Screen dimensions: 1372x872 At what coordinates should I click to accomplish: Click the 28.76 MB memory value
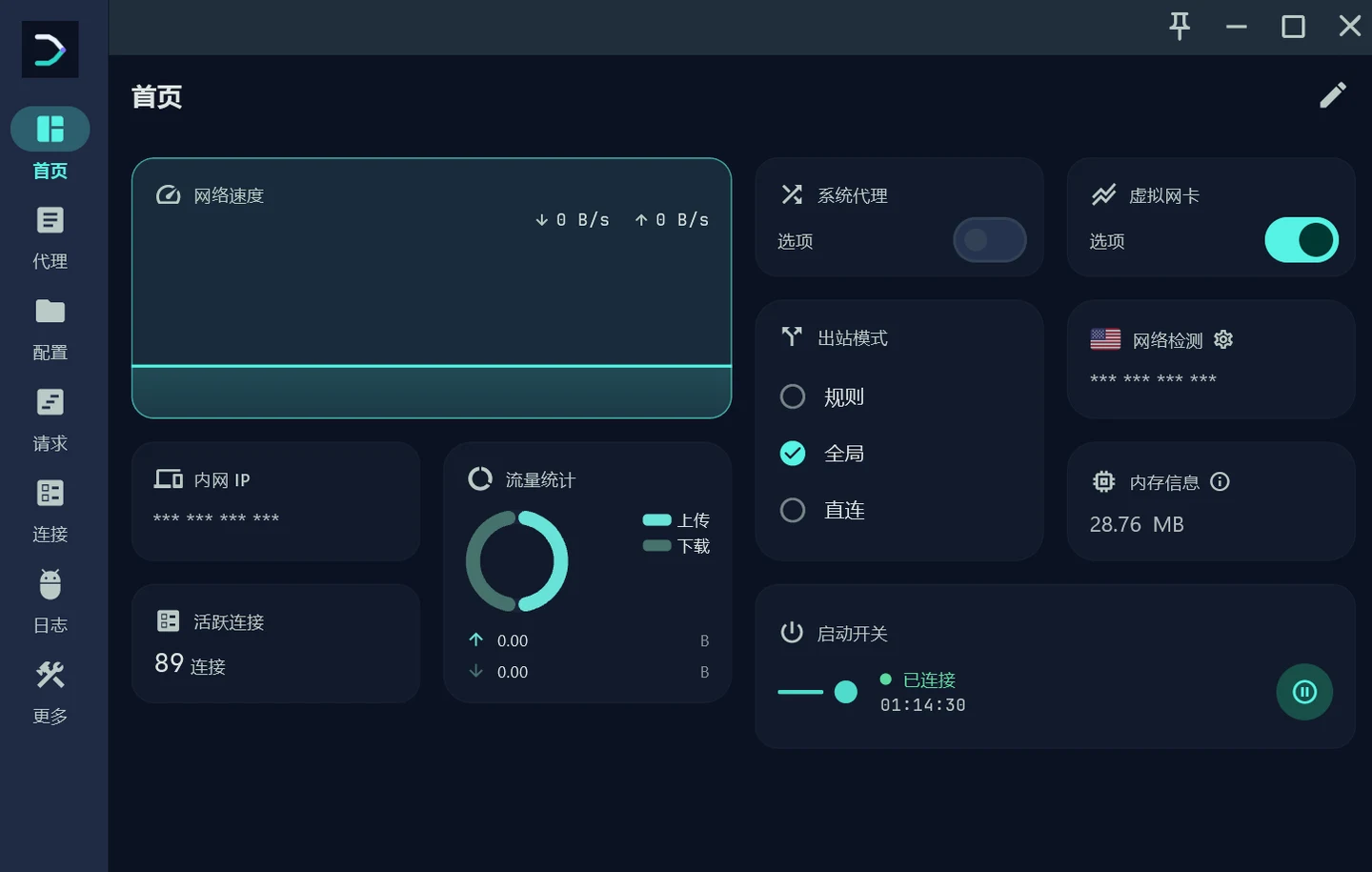pyautogui.click(x=1137, y=524)
